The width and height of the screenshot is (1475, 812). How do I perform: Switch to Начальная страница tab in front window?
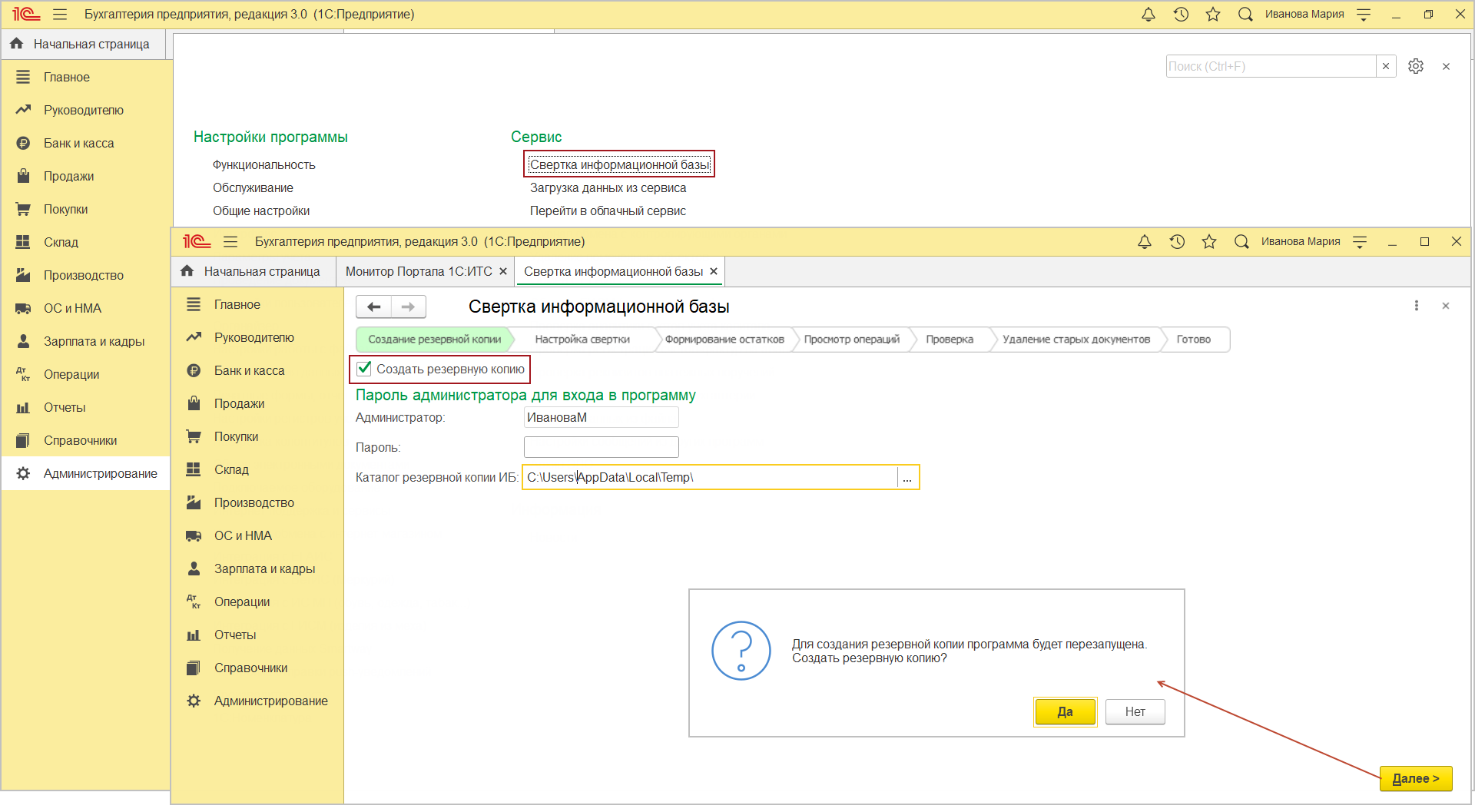(254, 271)
